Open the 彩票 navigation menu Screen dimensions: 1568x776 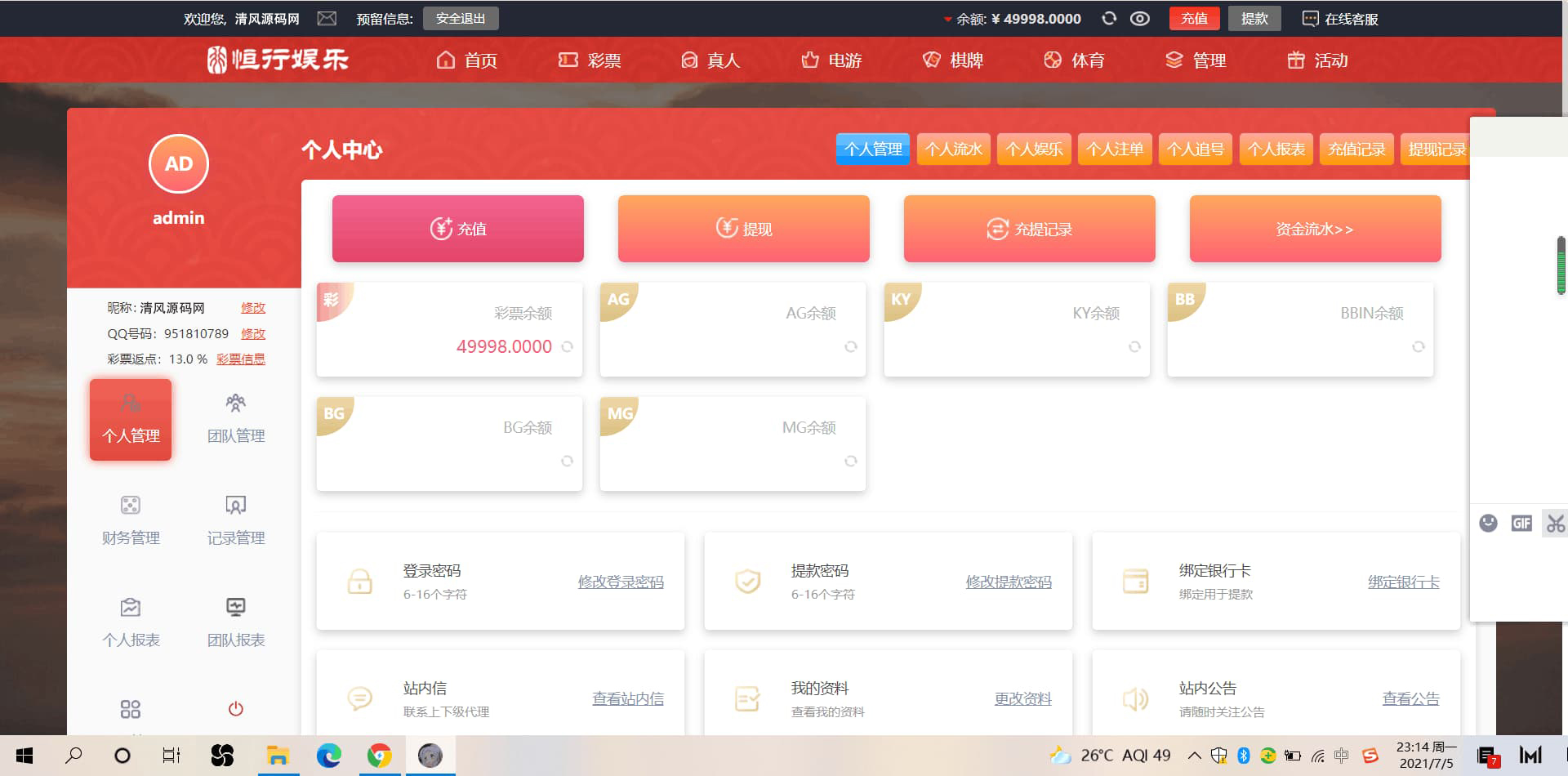coord(589,60)
